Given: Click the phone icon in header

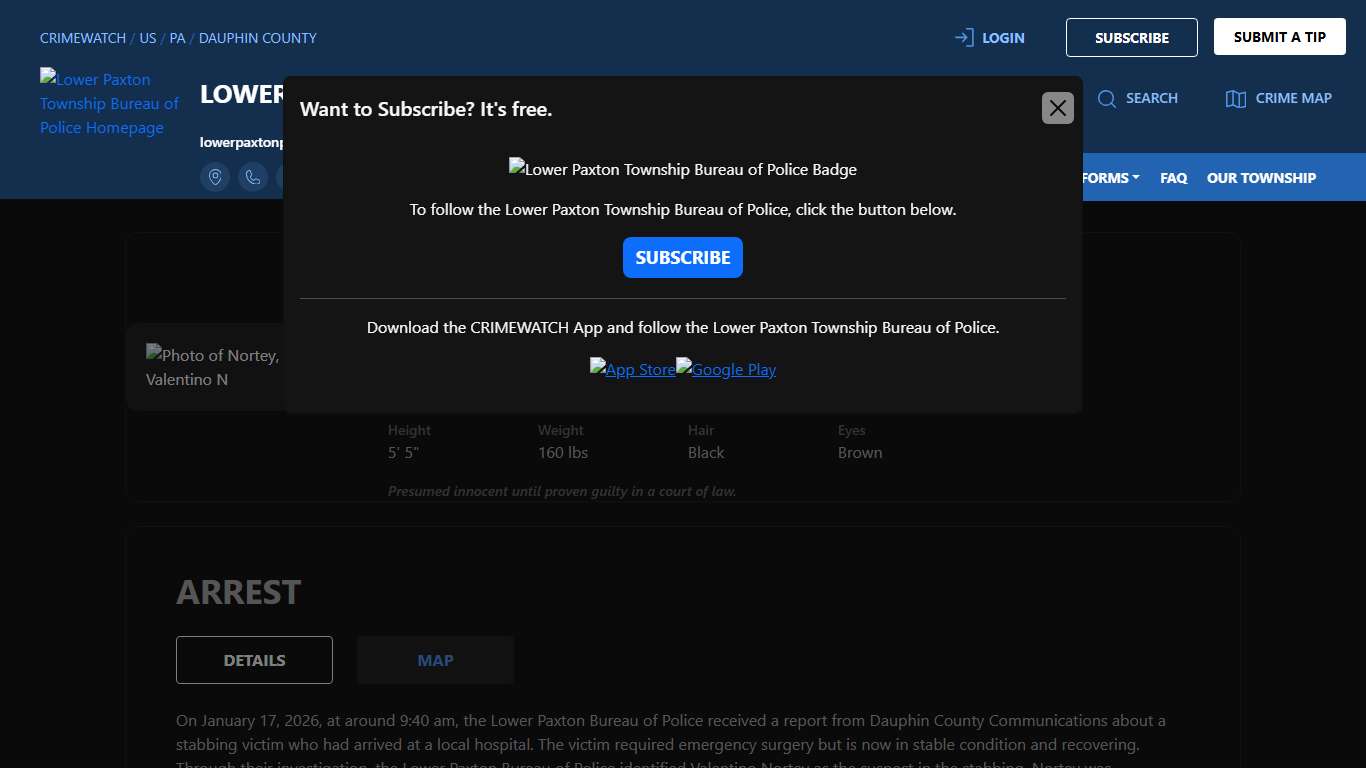Looking at the screenshot, I should tap(253, 177).
